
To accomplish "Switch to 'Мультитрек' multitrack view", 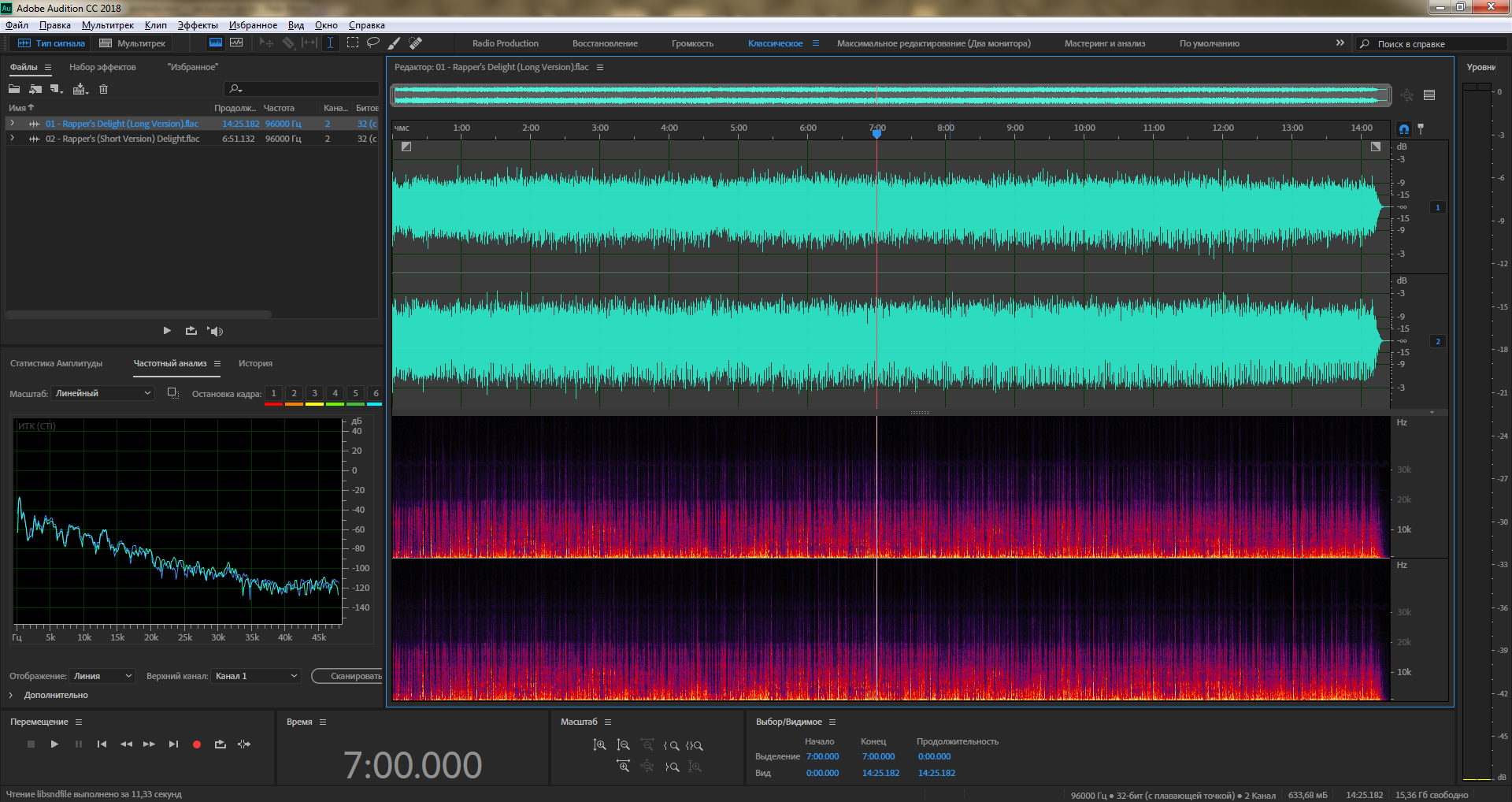I will click(x=132, y=43).
